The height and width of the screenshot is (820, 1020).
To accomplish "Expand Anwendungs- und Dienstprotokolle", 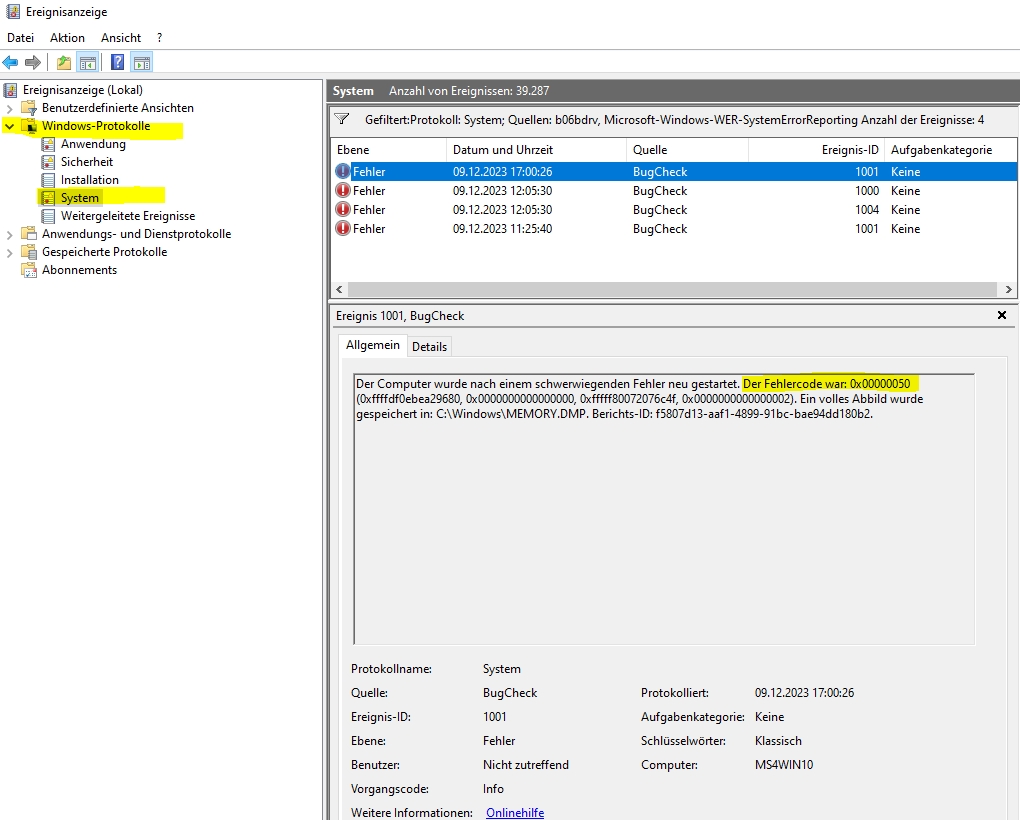I will point(9,233).
